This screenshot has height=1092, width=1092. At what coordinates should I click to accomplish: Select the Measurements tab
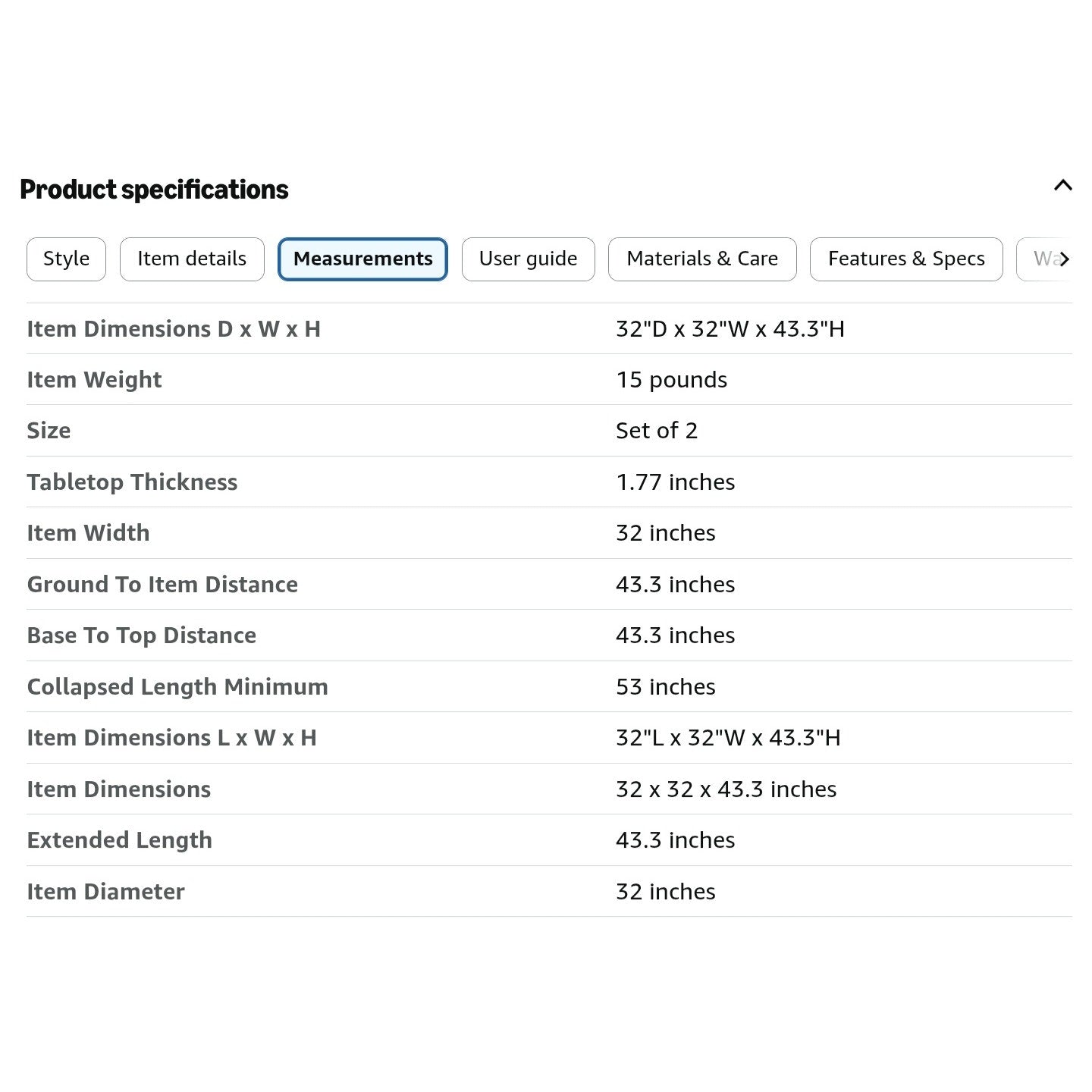point(362,259)
